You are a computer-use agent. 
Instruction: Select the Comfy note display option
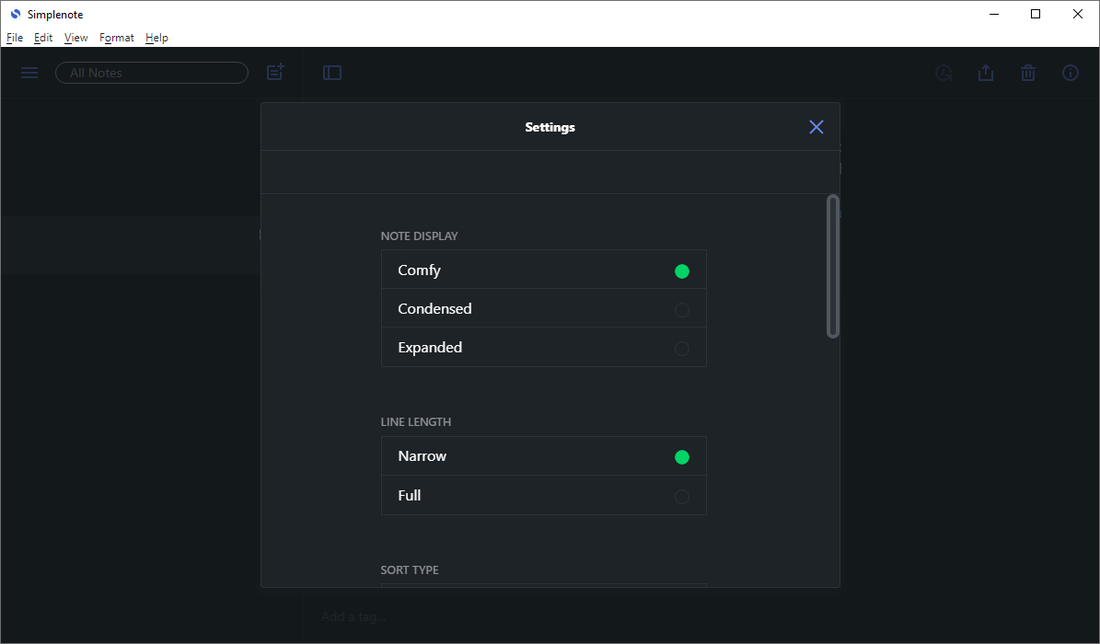pyautogui.click(x=543, y=270)
